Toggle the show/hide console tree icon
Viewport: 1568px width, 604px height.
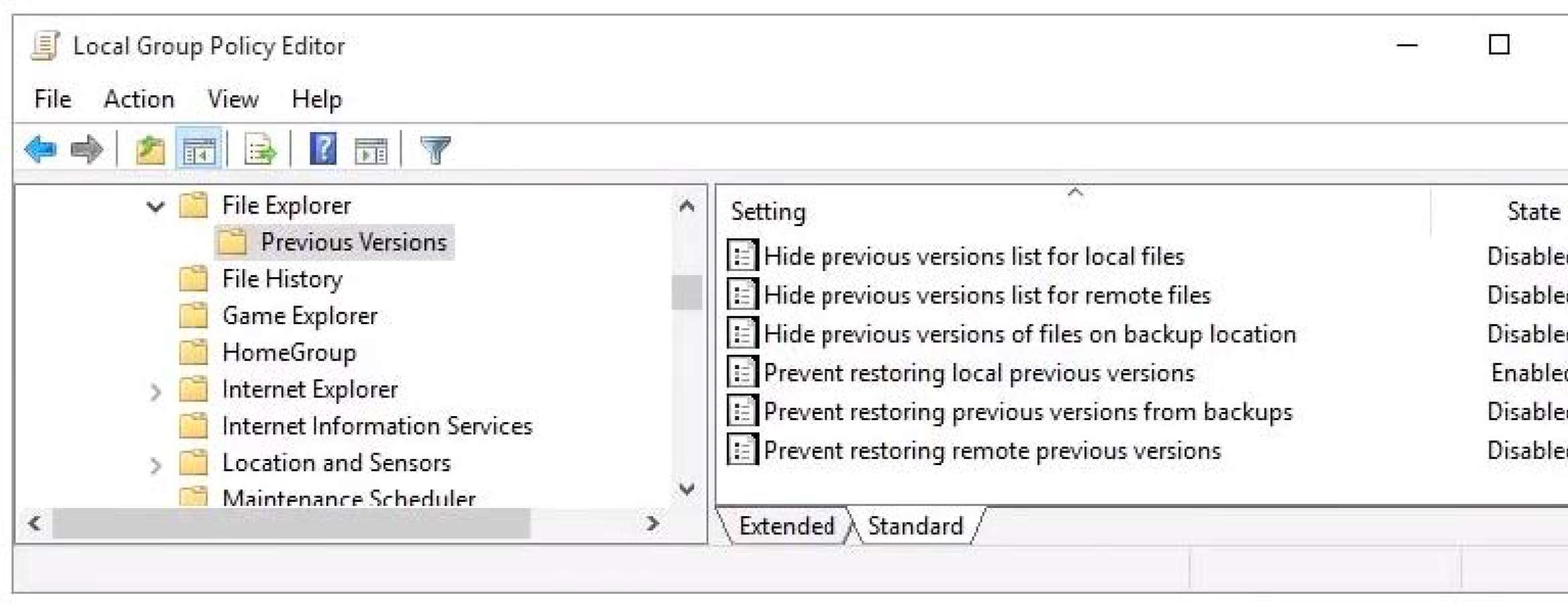199,149
